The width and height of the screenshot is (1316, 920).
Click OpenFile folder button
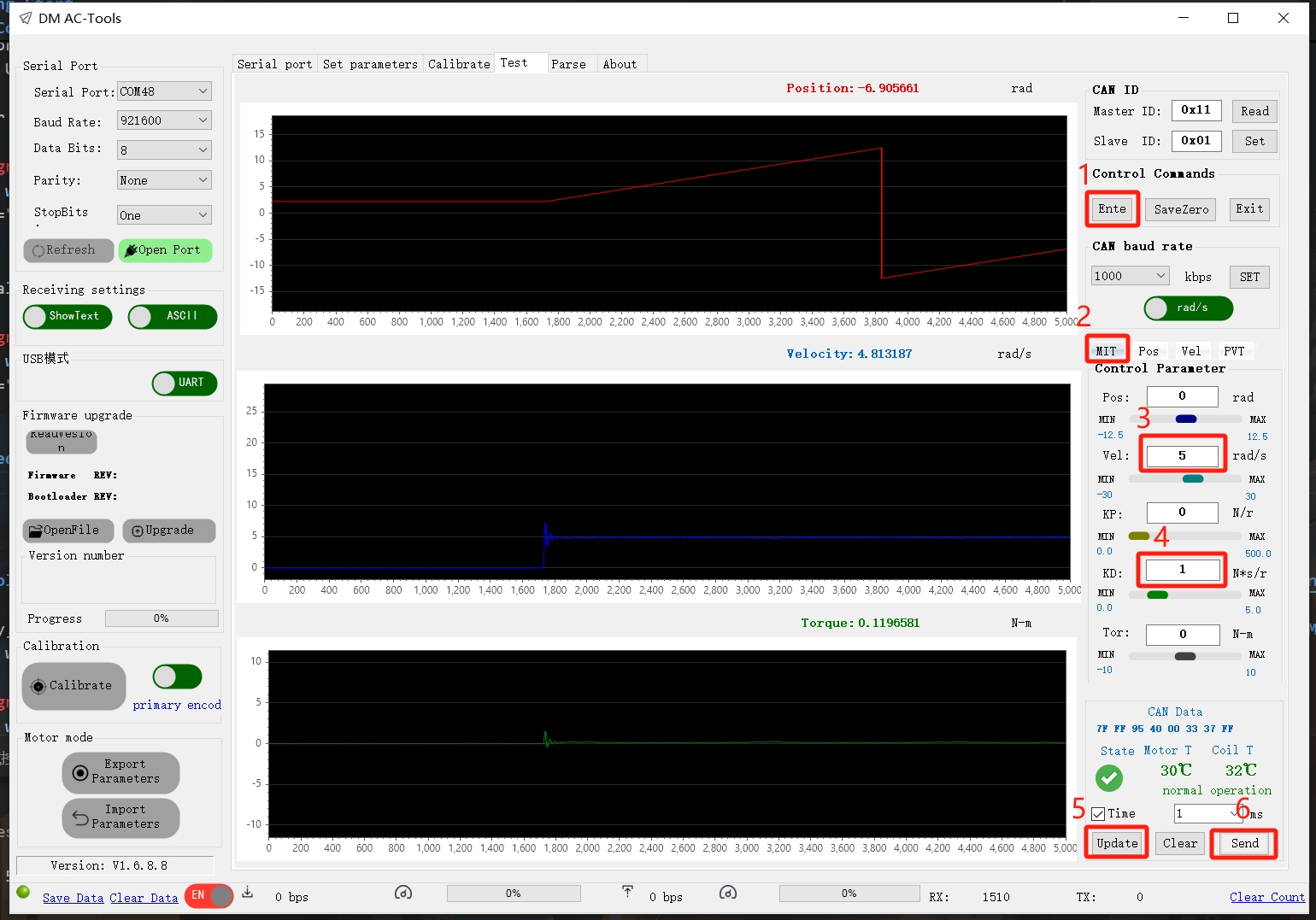[x=68, y=530]
